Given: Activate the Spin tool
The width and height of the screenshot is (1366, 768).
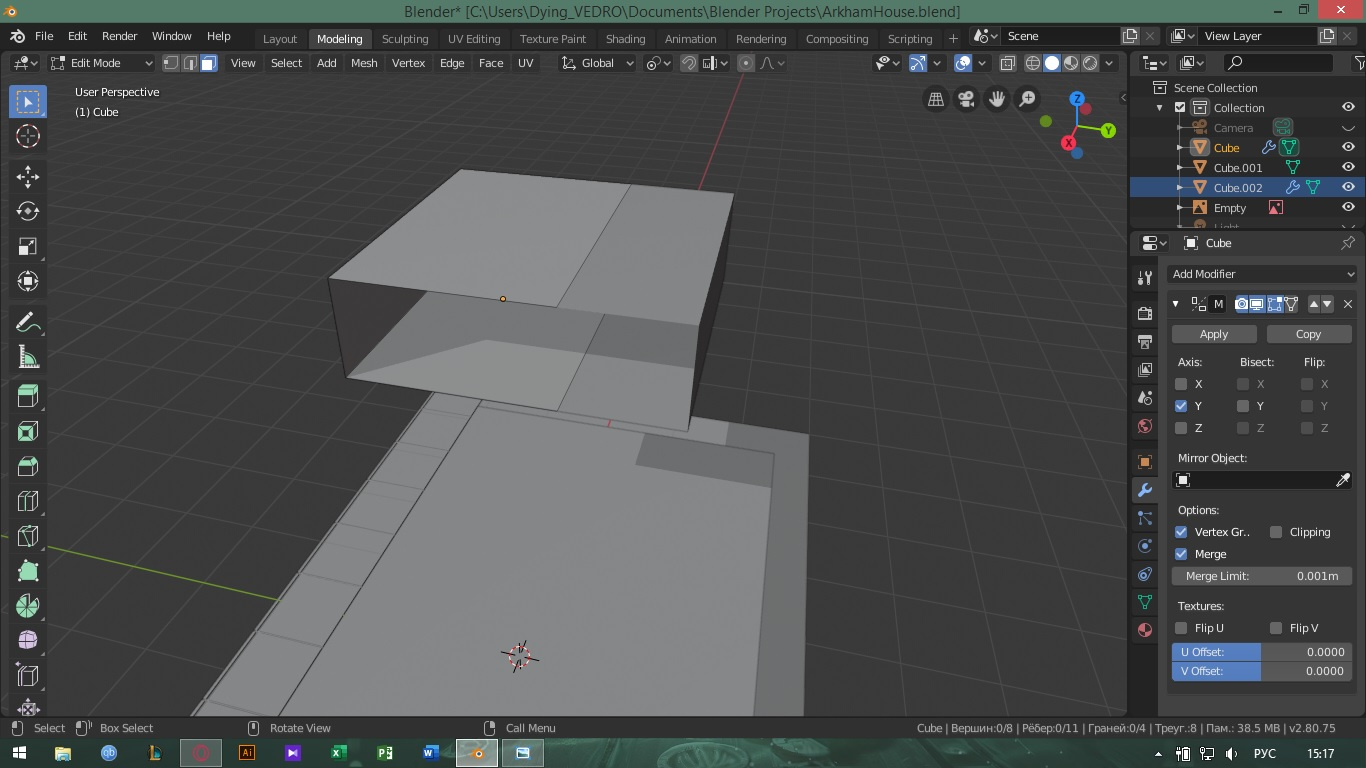Looking at the screenshot, I should (x=28, y=606).
